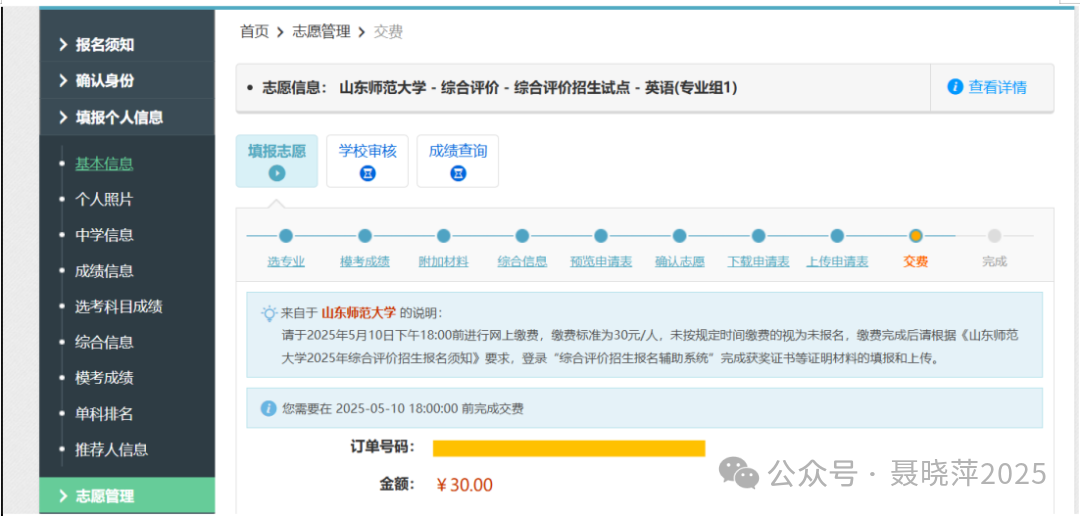Click the step dot above 综合信息
The width and height of the screenshot is (1080, 516).
tap(522, 236)
